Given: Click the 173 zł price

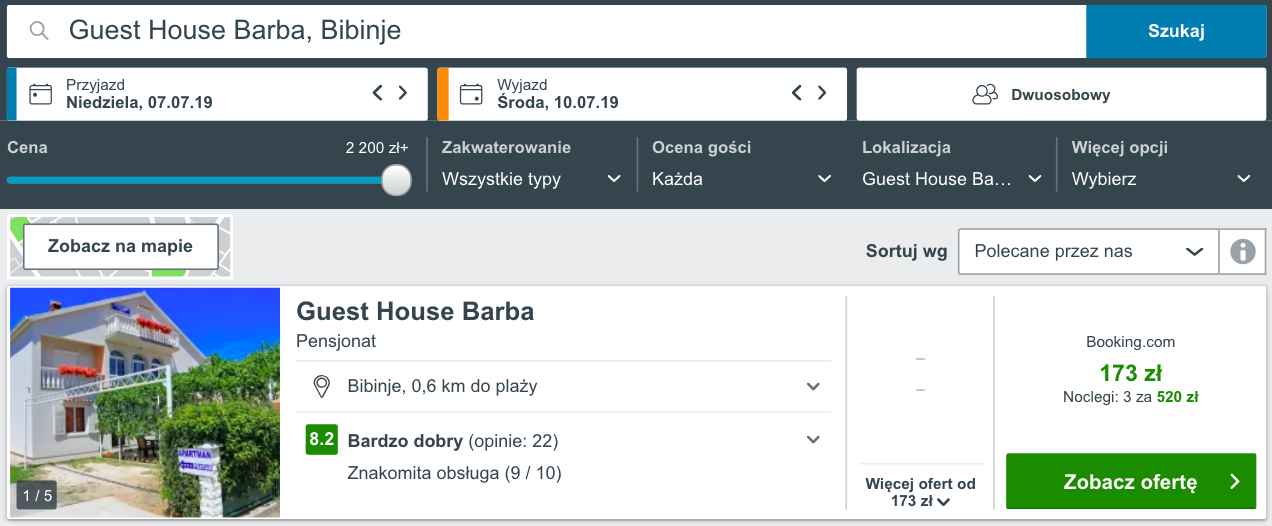Looking at the screenshot, I should 1130,373.
